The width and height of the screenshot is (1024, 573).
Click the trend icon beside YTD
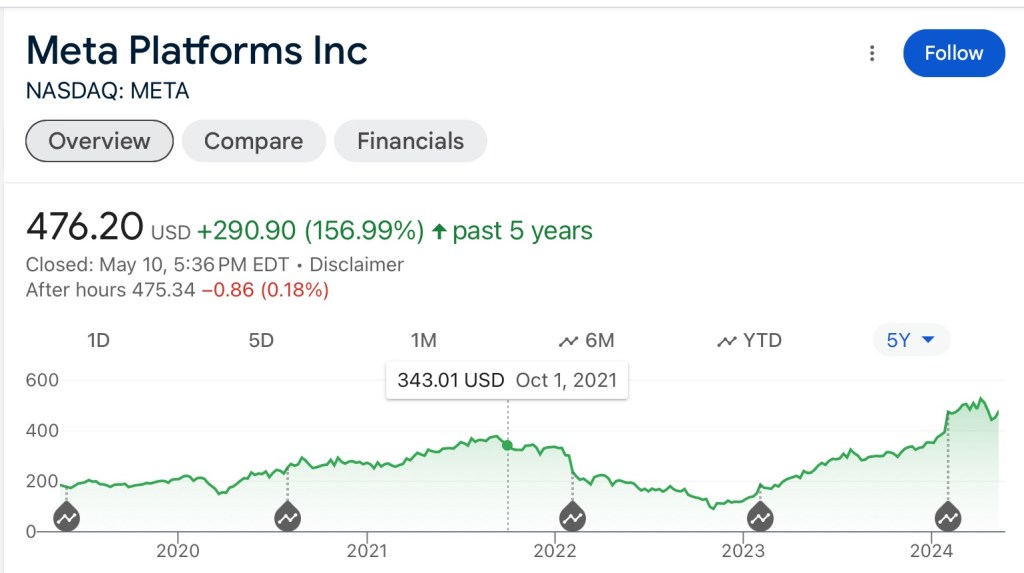pyautogui.click(x=727, y=341)
